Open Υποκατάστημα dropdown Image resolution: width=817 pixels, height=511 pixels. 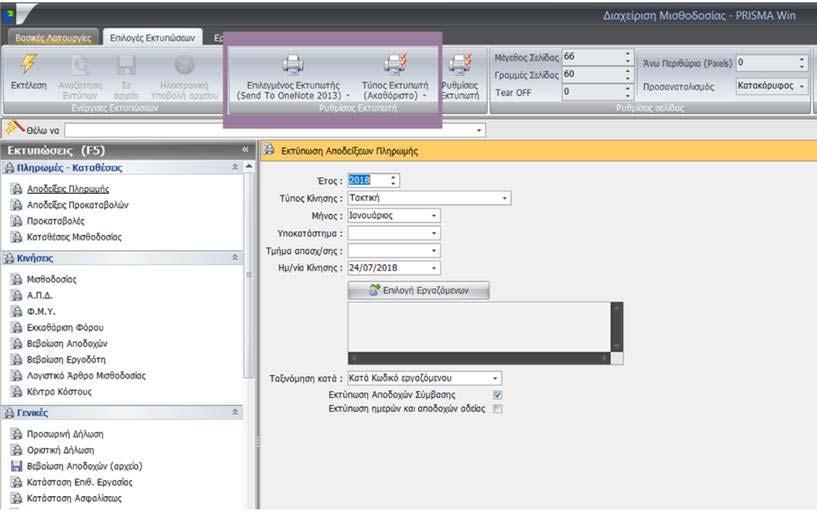[434, 233]
